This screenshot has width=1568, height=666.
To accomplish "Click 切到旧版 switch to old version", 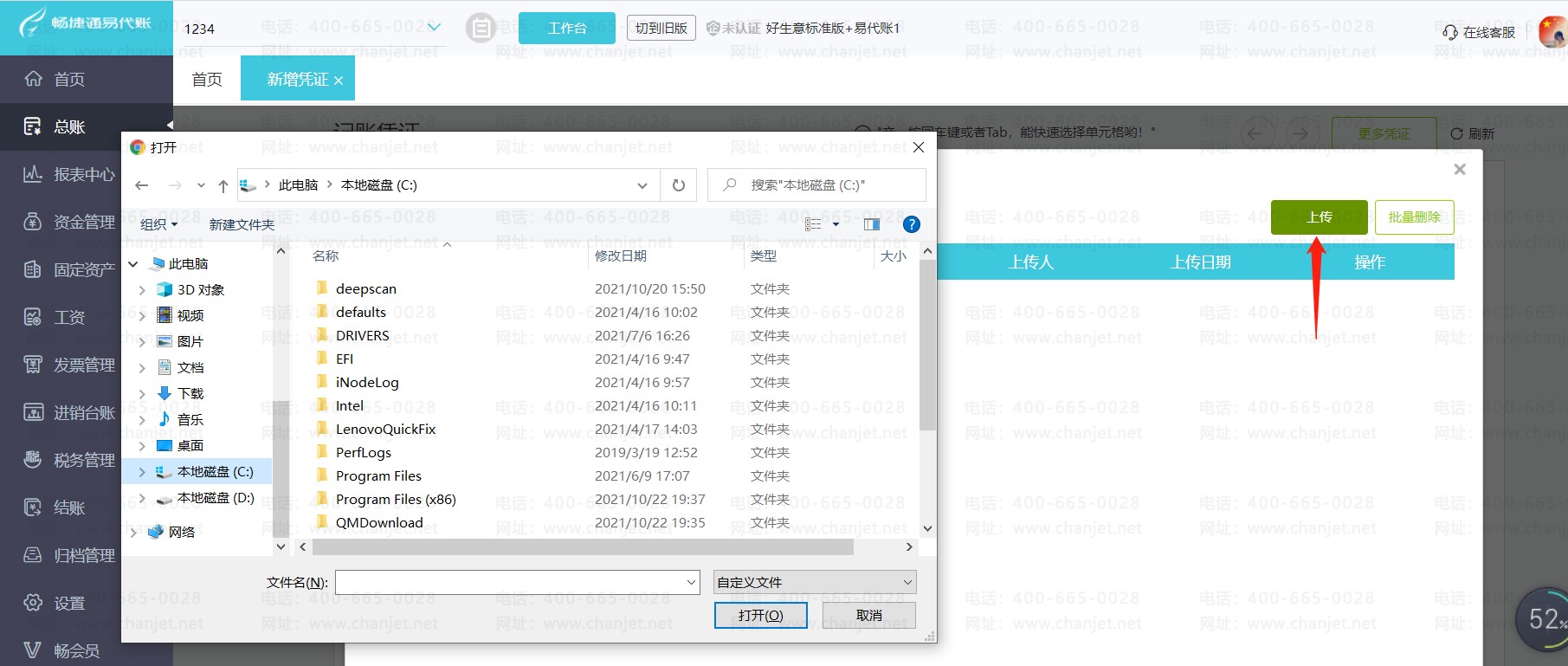I will (x=661, y=29).
